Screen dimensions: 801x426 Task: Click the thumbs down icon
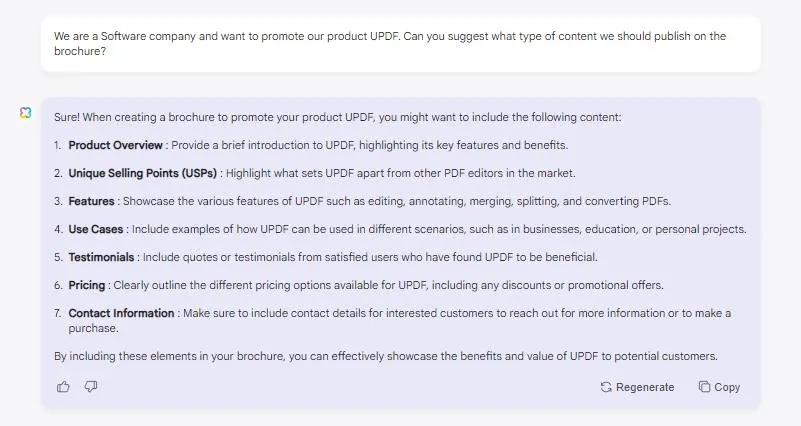(x=91, y=387)
